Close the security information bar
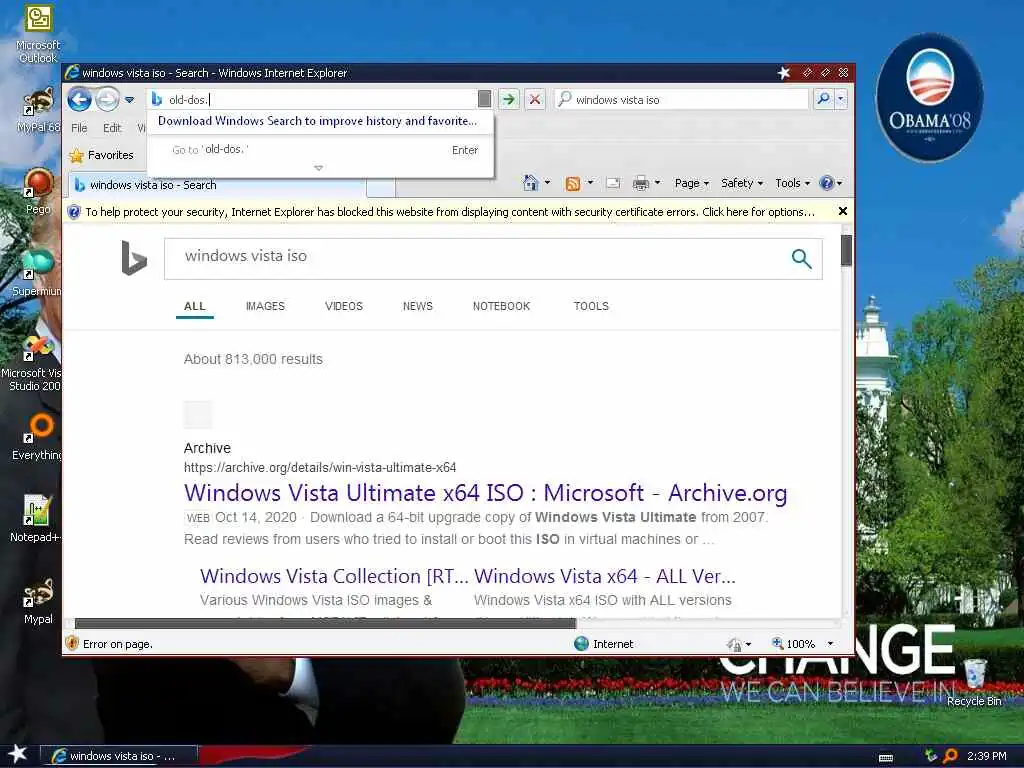The width and height of the screenshot is (1024, 768). coord(842,211)
